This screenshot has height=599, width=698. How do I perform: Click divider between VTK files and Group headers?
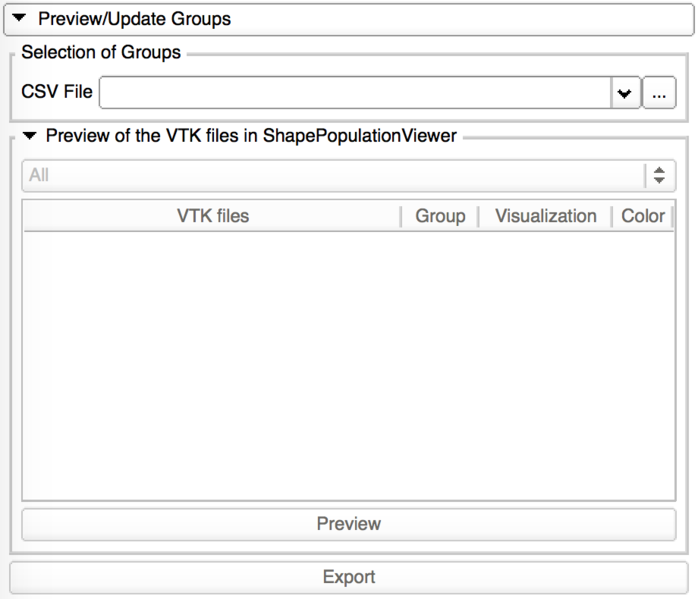401,216
